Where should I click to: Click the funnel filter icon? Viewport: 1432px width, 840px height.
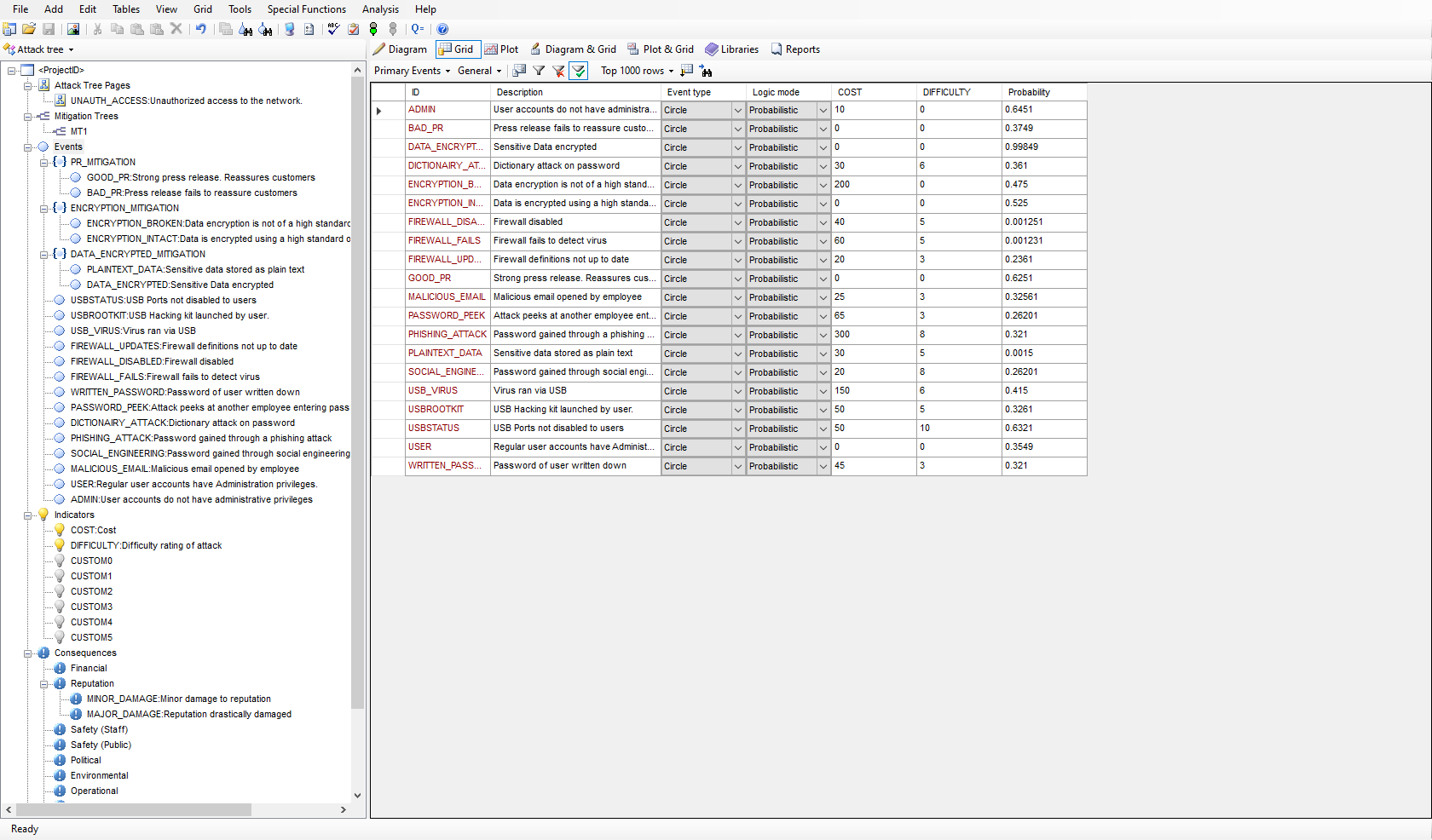(539, 71)
